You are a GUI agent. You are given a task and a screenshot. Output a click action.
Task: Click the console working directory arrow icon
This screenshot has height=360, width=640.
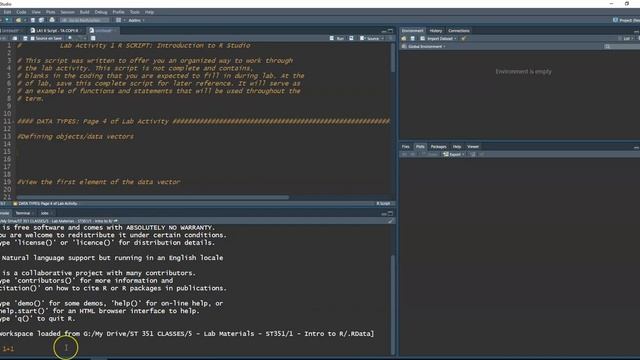click(116, 221)
